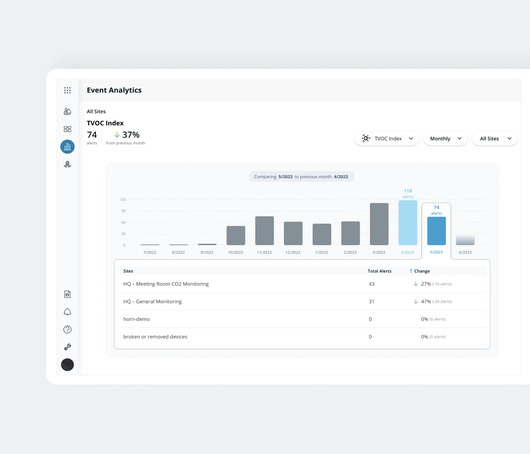This screenshot has height=454, width=530.
Task: Open the notifications bell icon
Action: pos(67,312)
